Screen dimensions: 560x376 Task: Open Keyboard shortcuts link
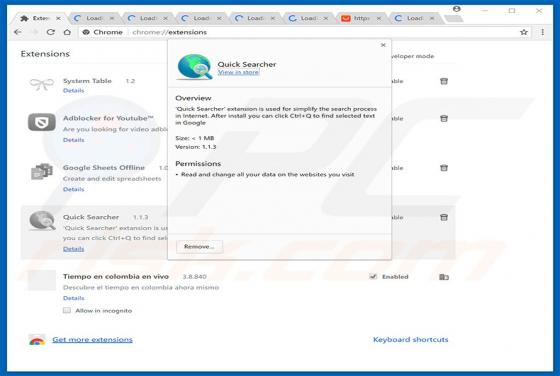(x=410, y=340)
